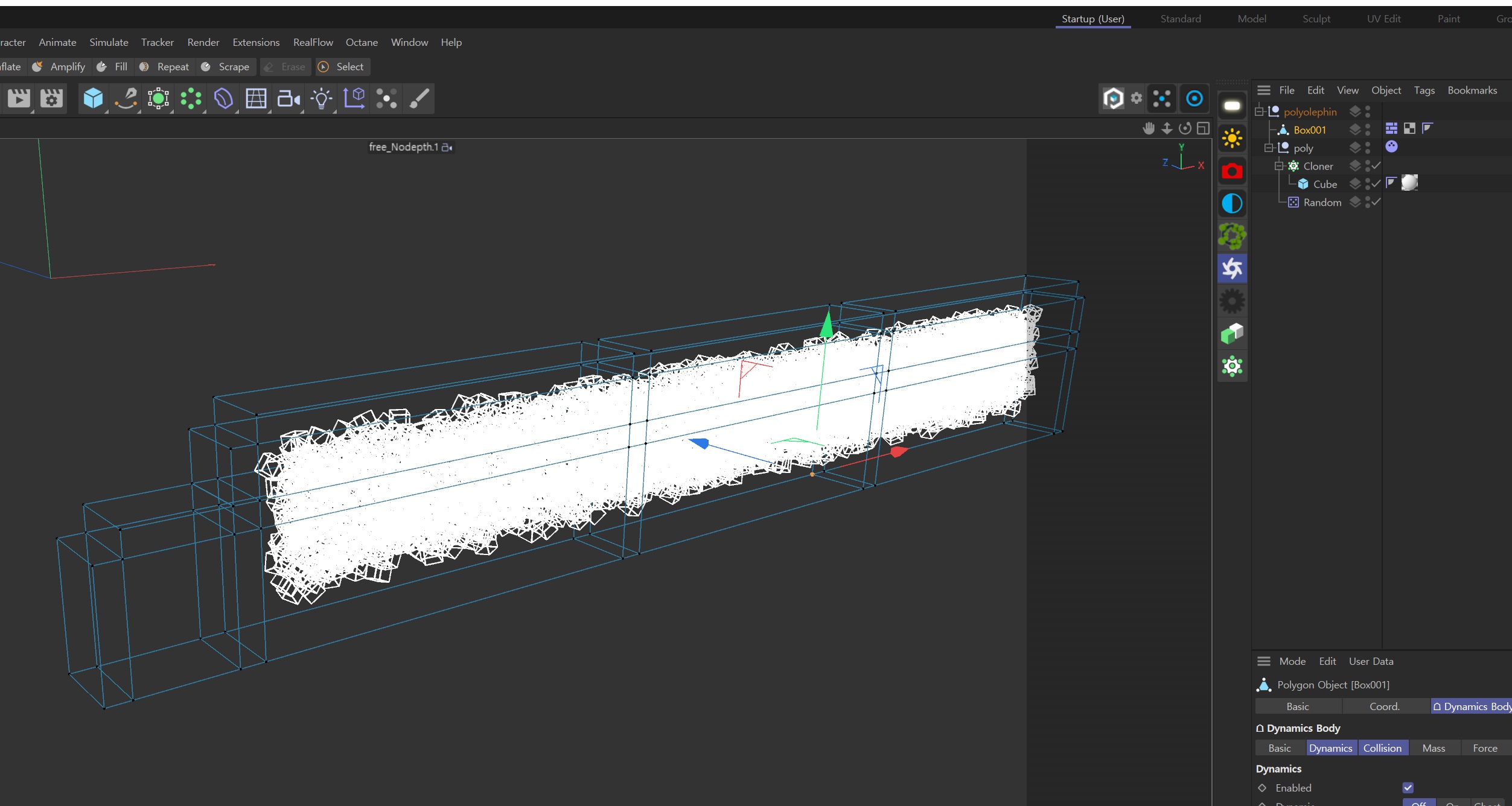This screenshot has height=806, width=1512.
Task: Click the green and white cubes icon
Action: [x=1232, y=334]
